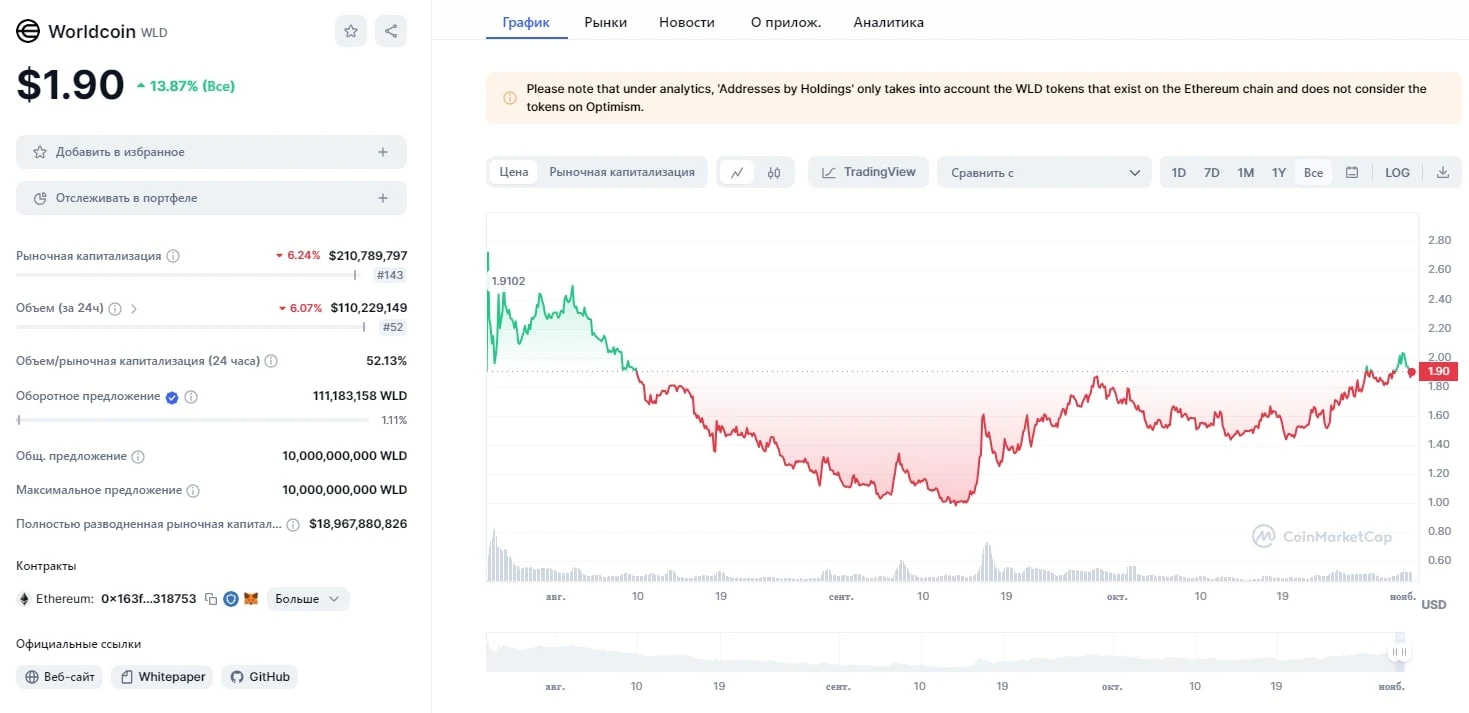Open the TradingView chart

tap(869, 172)
